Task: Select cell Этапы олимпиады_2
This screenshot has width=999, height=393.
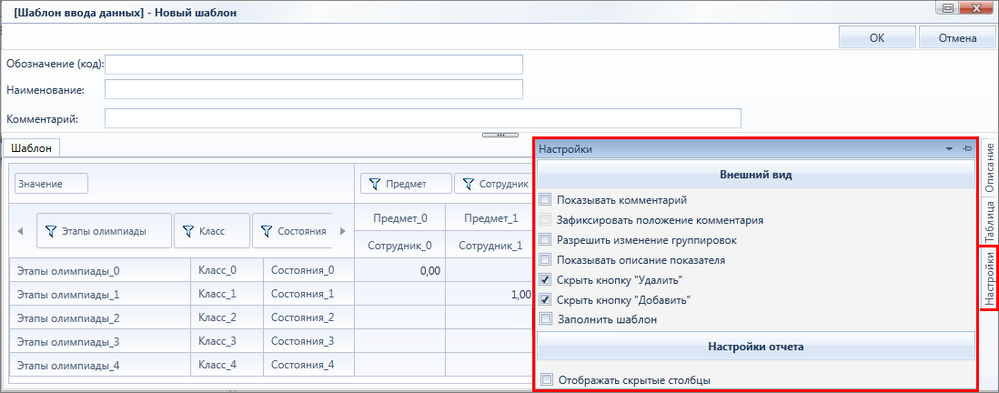Action: pyautogui.click(x=100, y=318)
